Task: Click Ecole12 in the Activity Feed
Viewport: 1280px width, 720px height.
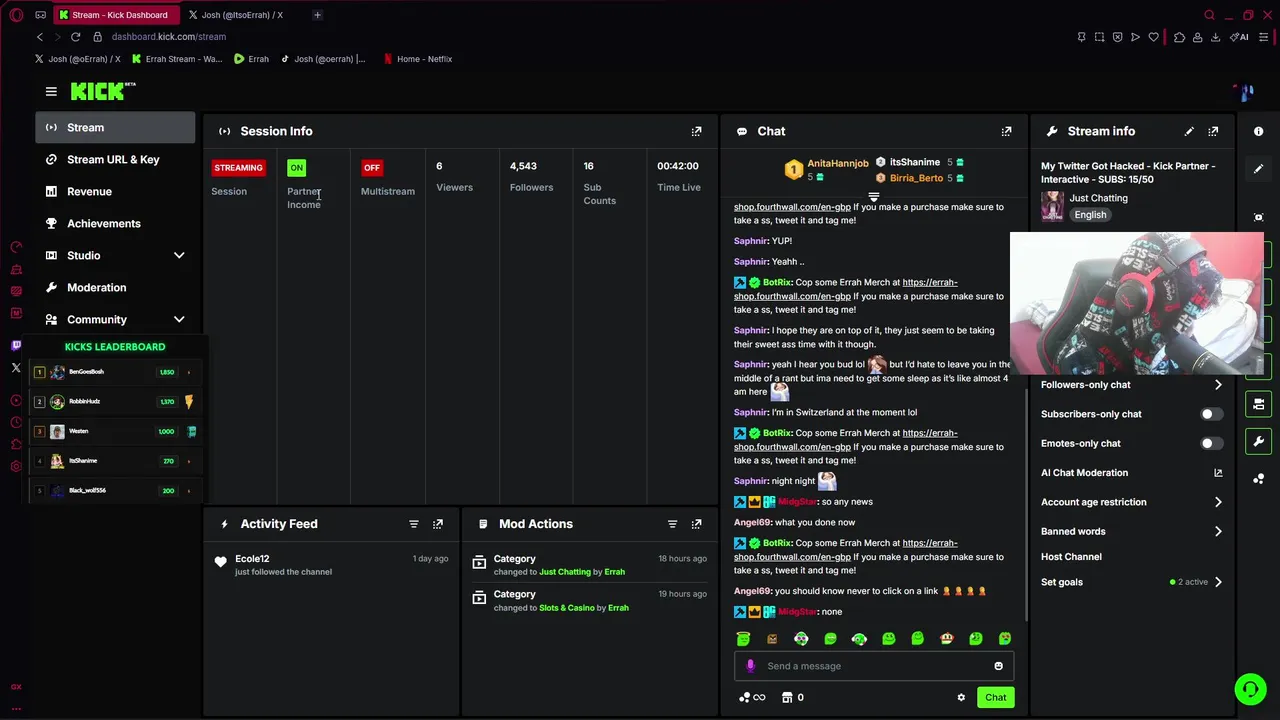Action: pyautogui.click(x=252, y=559)
